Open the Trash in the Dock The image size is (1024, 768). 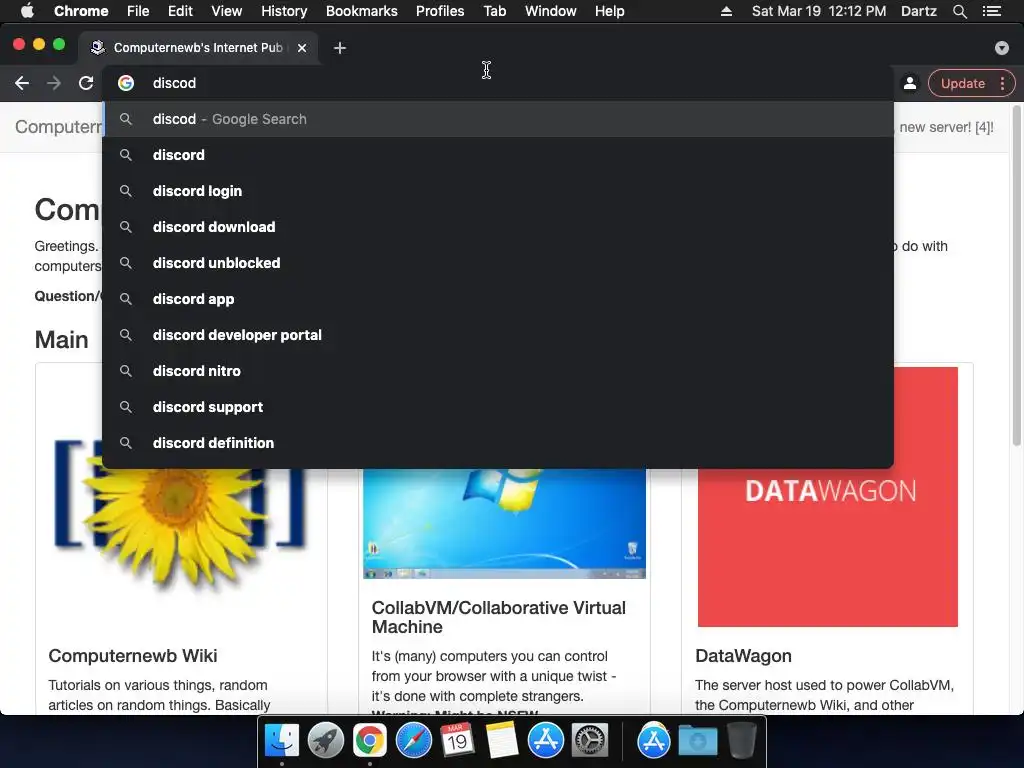(x=742, y=741)
